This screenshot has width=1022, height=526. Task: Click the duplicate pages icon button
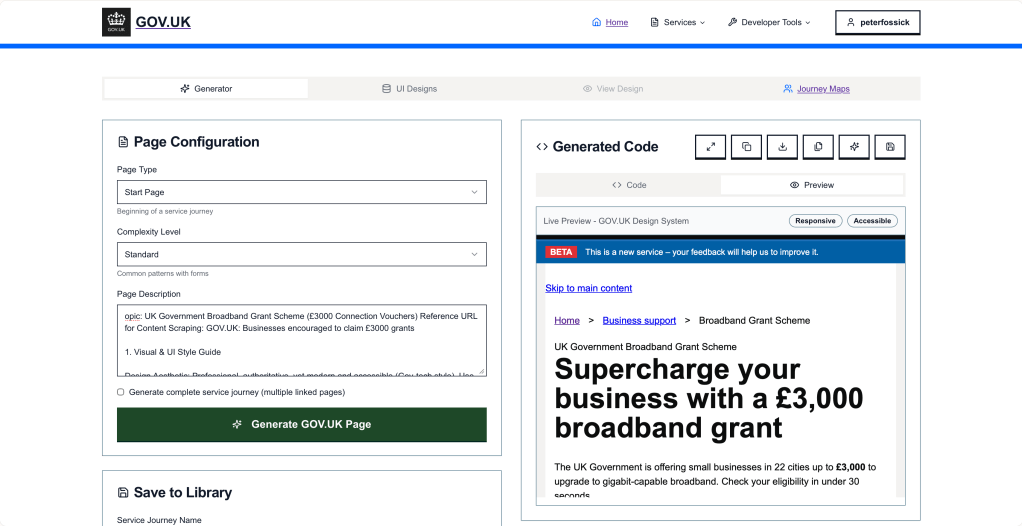point(818,147)
